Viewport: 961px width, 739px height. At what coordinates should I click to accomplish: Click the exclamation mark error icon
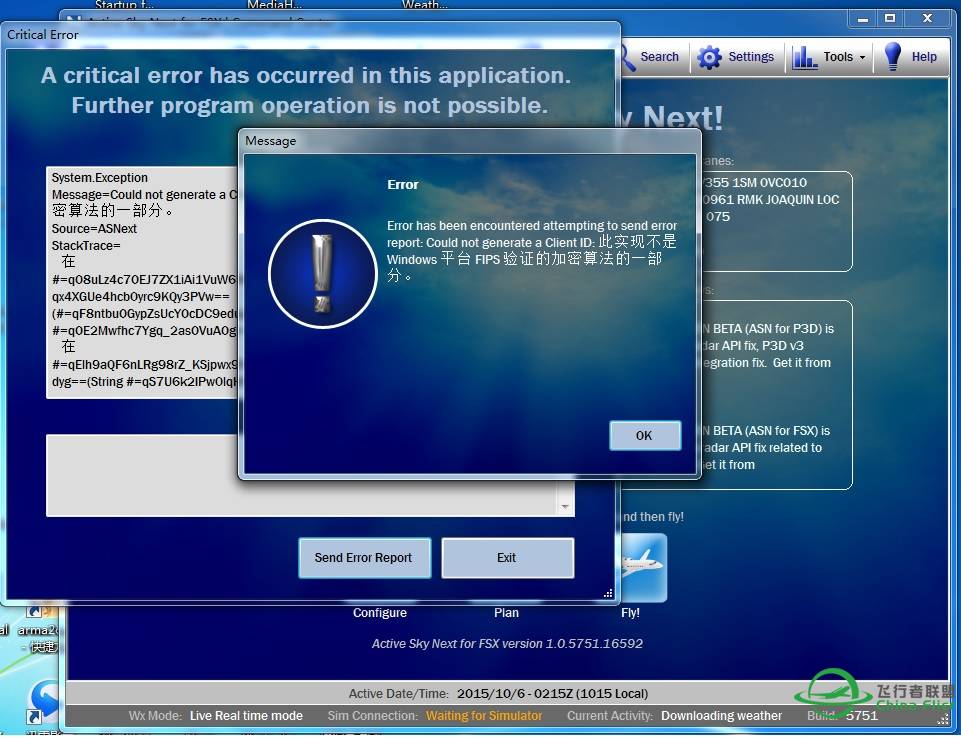322,274
